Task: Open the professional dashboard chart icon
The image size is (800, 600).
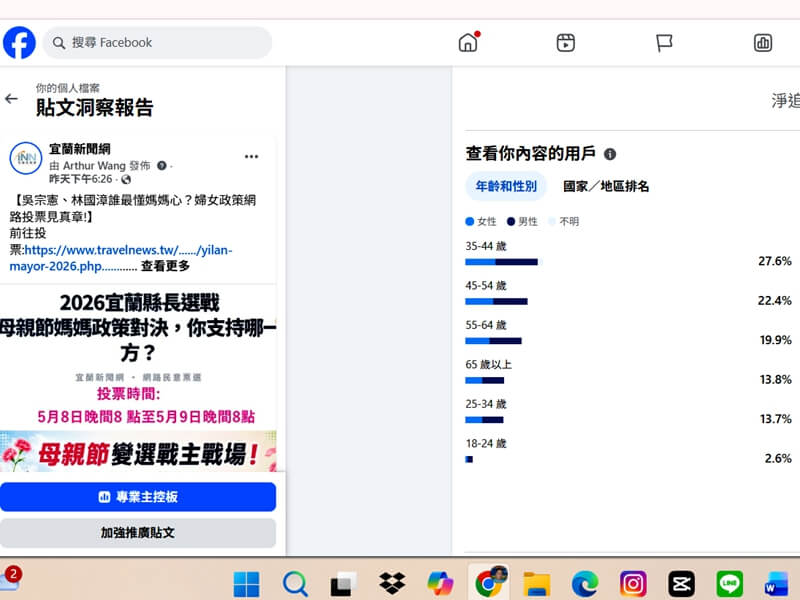Action: pos(763,43)
